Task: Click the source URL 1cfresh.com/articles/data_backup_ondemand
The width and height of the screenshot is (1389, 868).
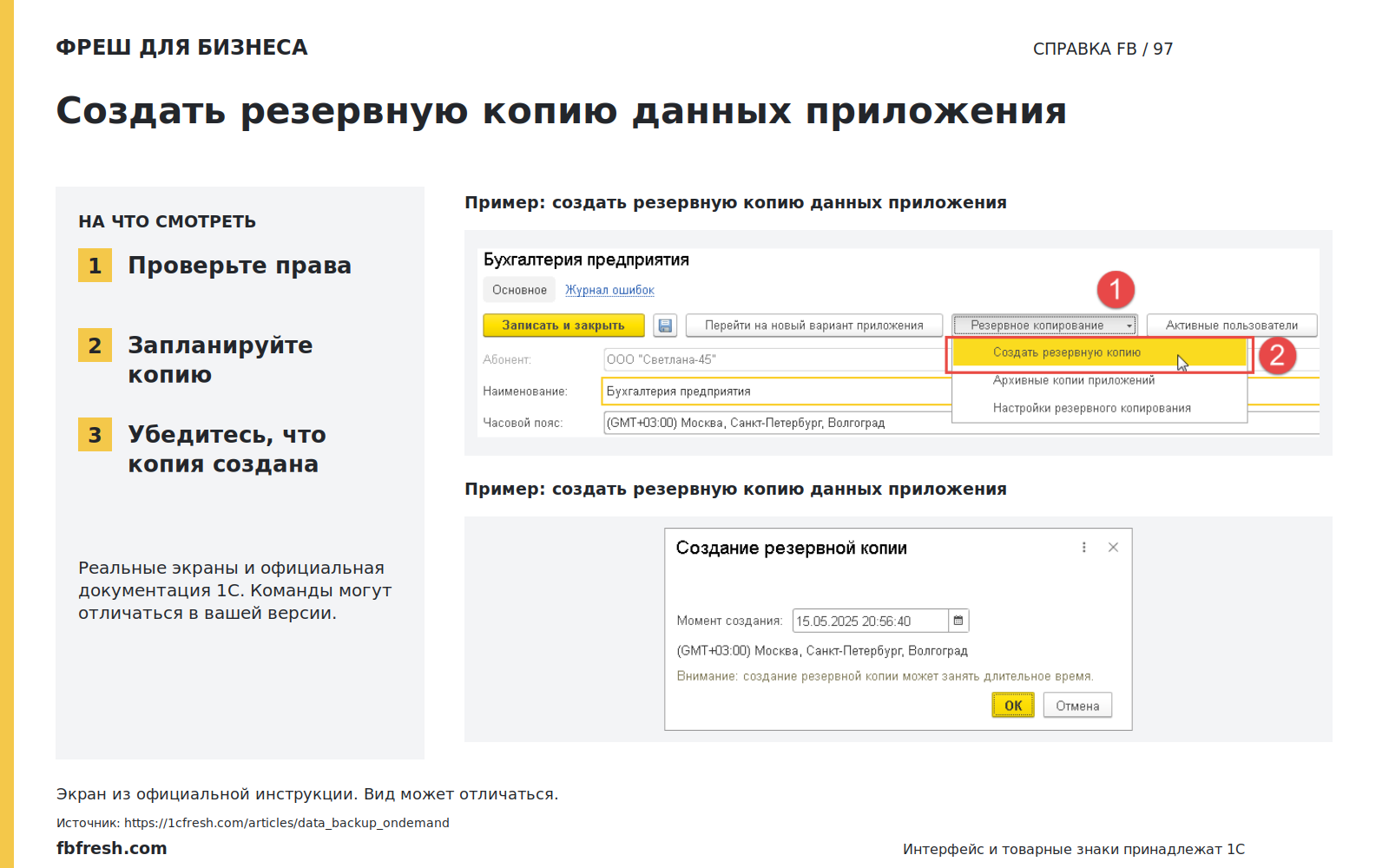Action: click(x=286, y=823)
